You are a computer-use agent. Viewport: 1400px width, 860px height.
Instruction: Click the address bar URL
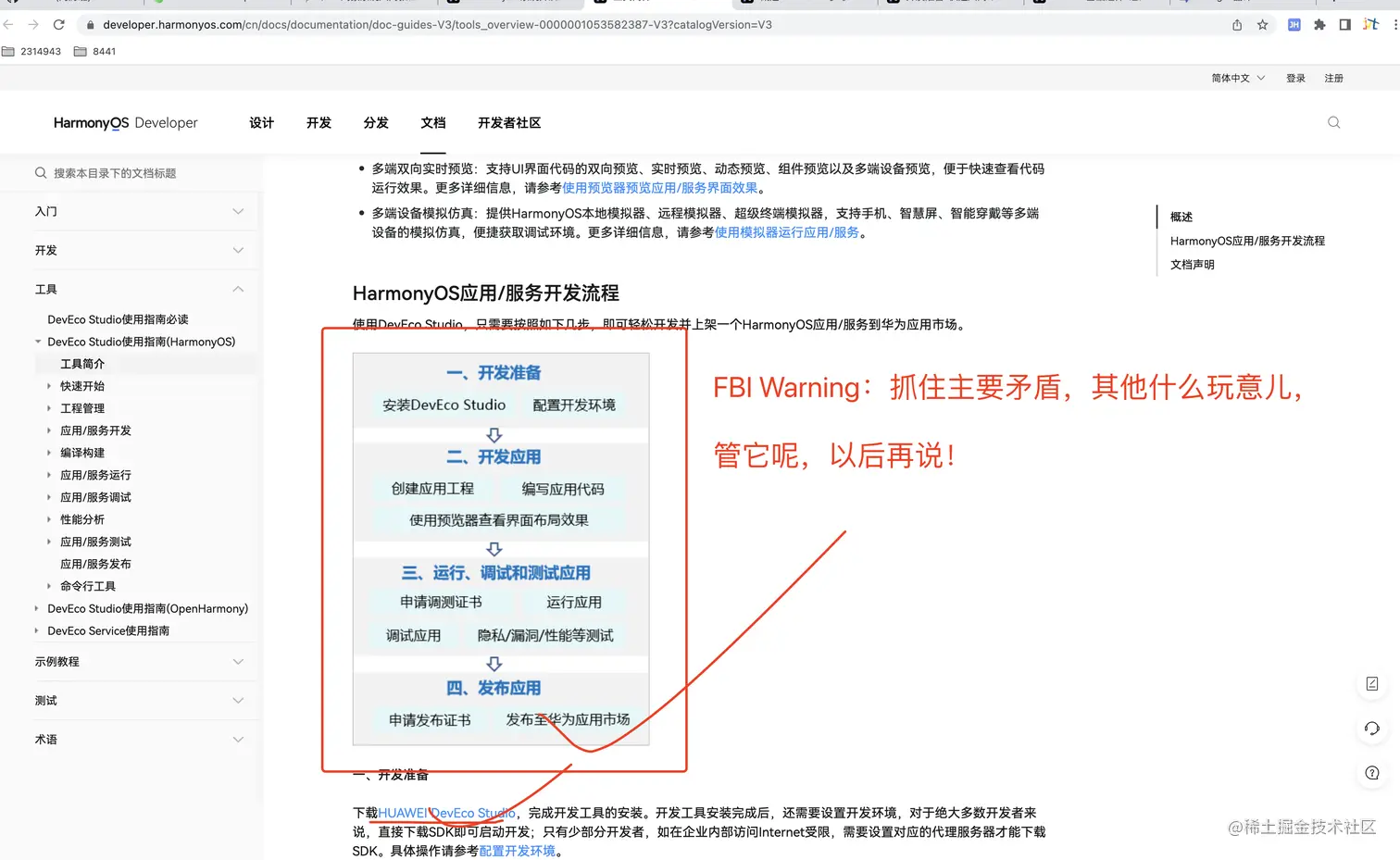437,25
